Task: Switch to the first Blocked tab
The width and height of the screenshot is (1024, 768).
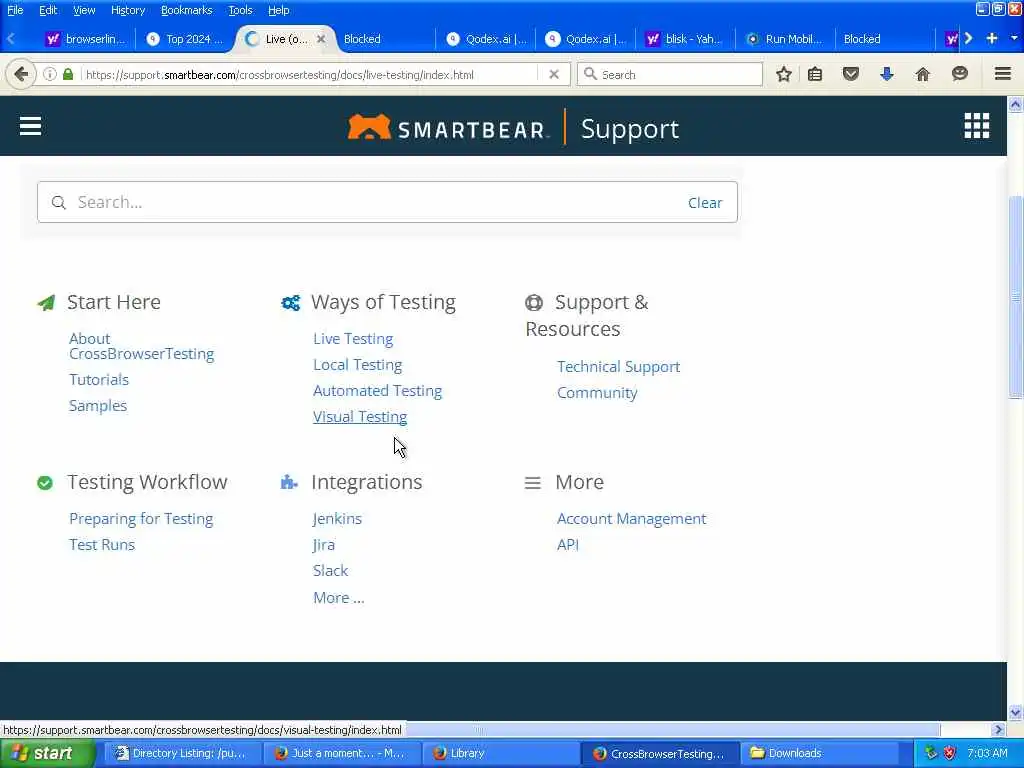Action: (385, 39)
